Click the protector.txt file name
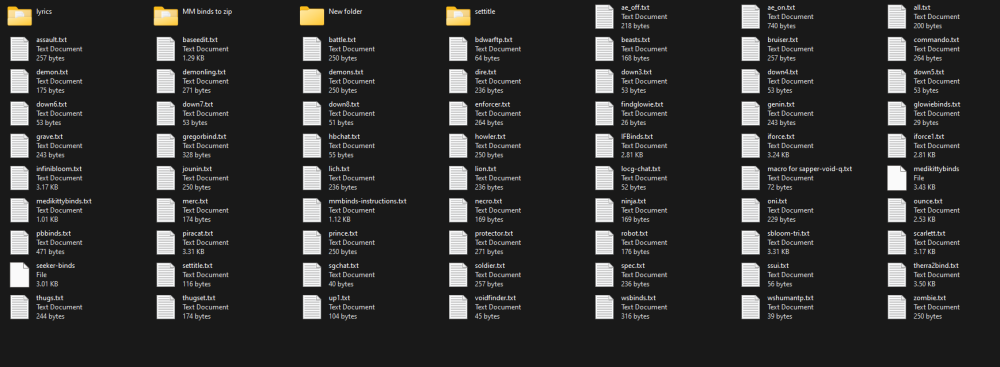The width and height of the screenshot is (1000, 367). [494, 233]
